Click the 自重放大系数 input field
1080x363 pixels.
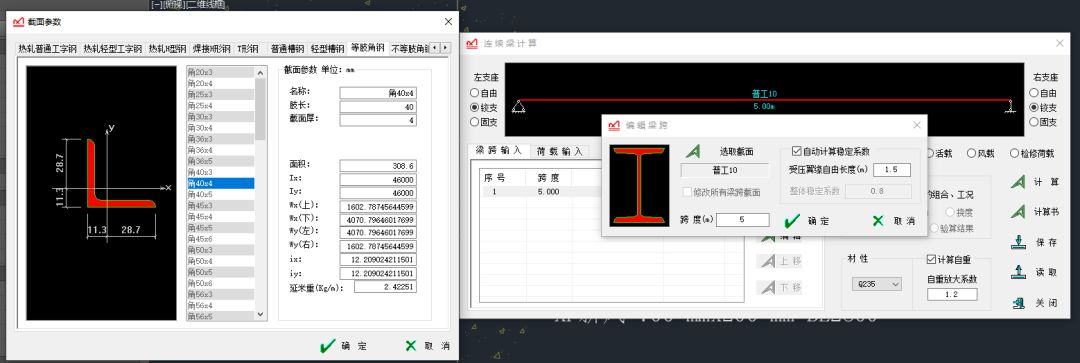coord(951,295)
